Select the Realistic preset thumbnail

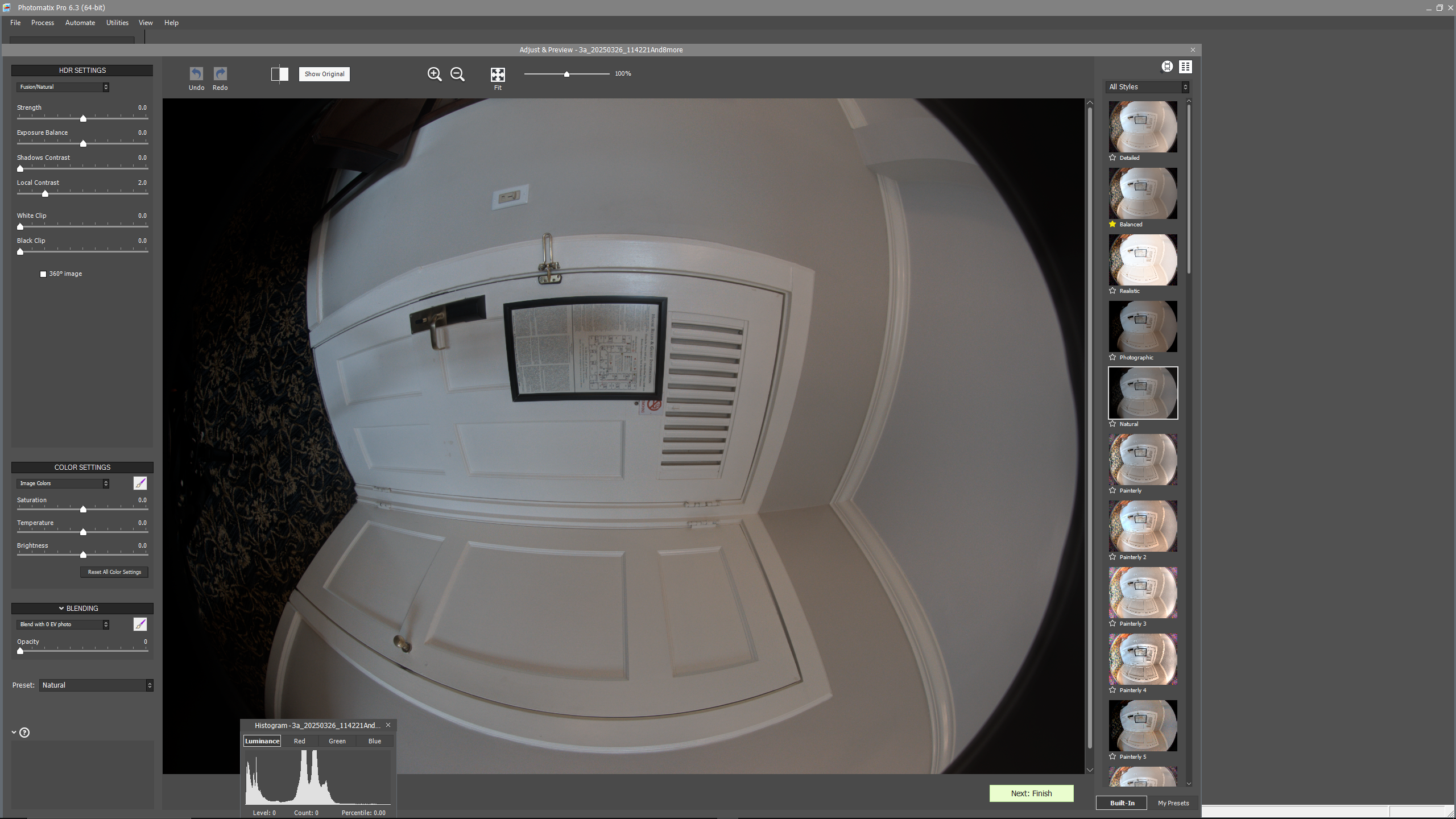click(1143, 260)
